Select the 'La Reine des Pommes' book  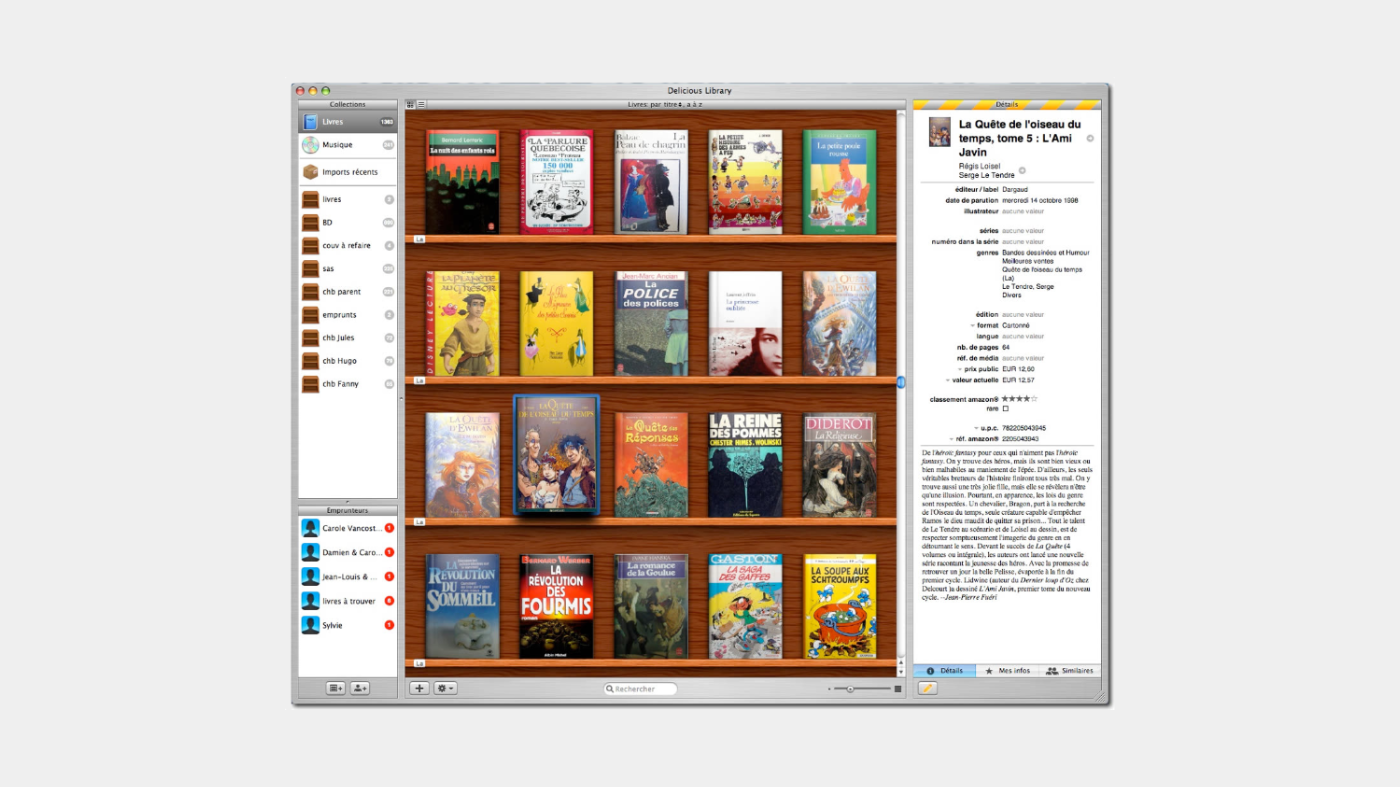click(x=745, y=464)
